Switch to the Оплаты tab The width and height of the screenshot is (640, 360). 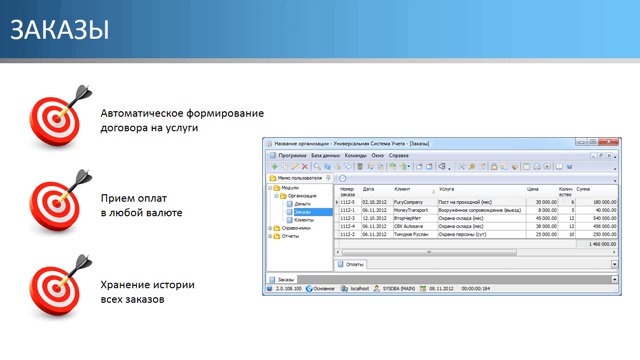coord(351,264)
